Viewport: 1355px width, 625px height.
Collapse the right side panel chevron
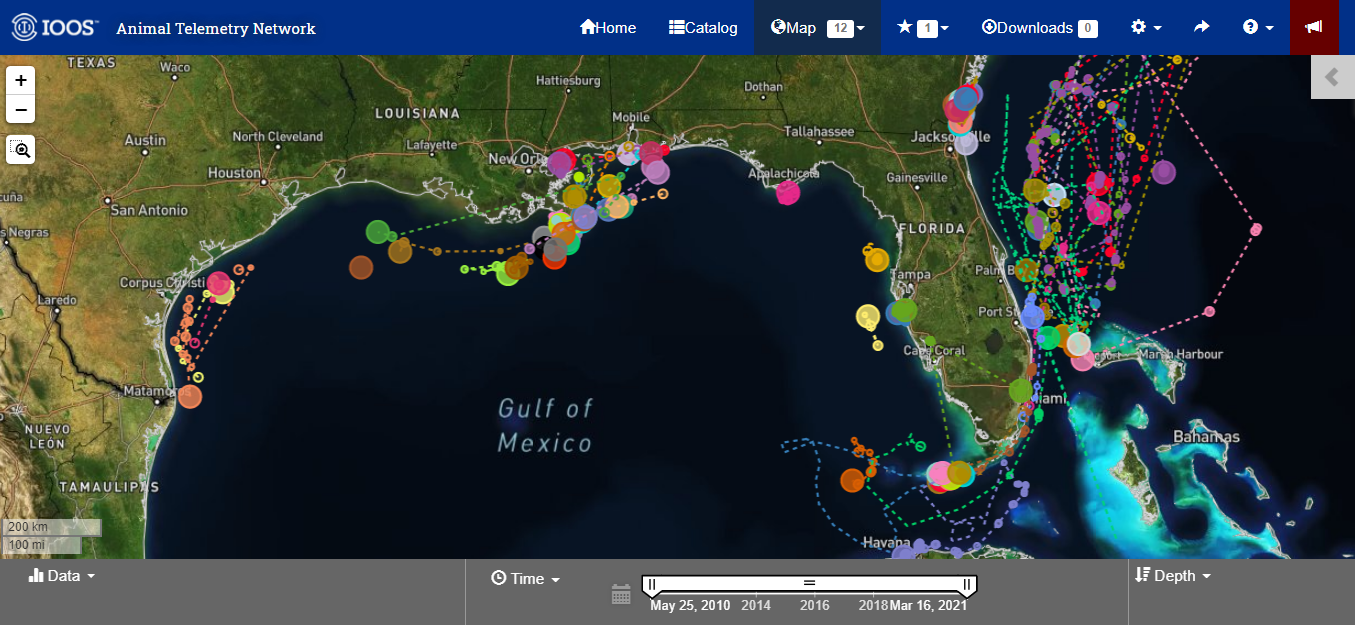(1331, 76)
